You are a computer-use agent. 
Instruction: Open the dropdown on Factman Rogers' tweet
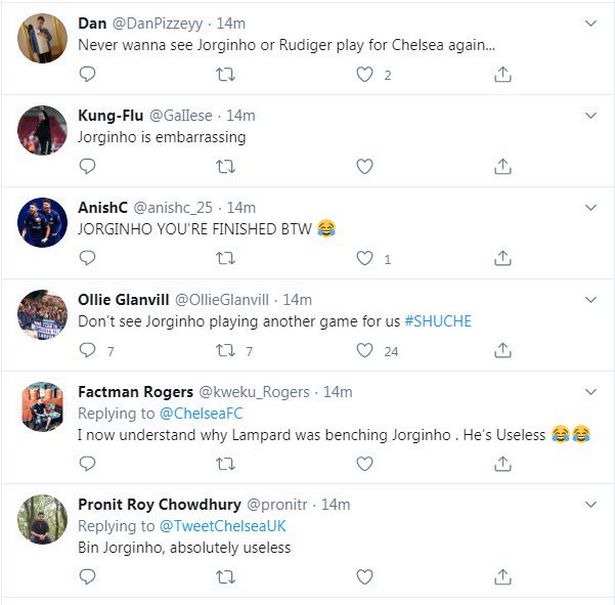tap(591, 390)
